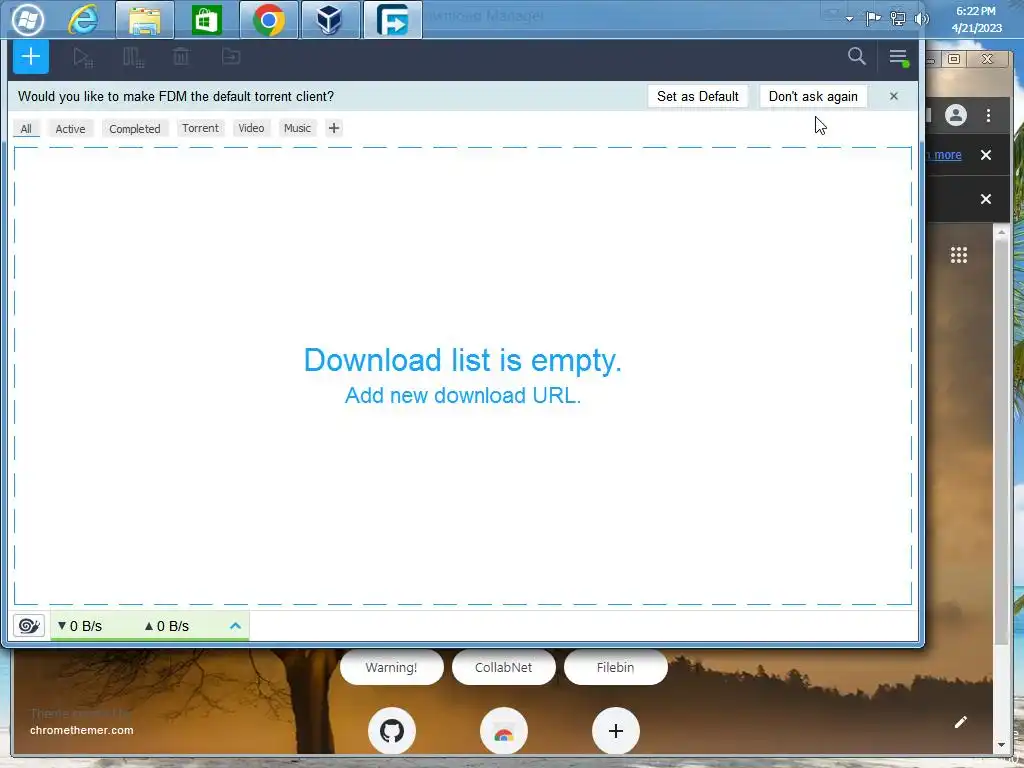Click the chromethemer.com link
Screen dimensions: 1024x768
82,730
